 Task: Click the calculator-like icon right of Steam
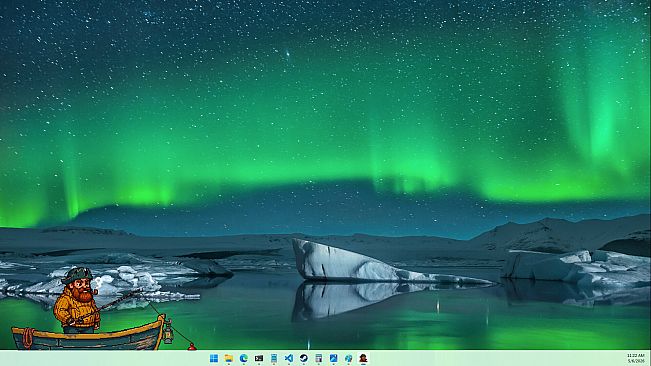(x=318, y=358)
